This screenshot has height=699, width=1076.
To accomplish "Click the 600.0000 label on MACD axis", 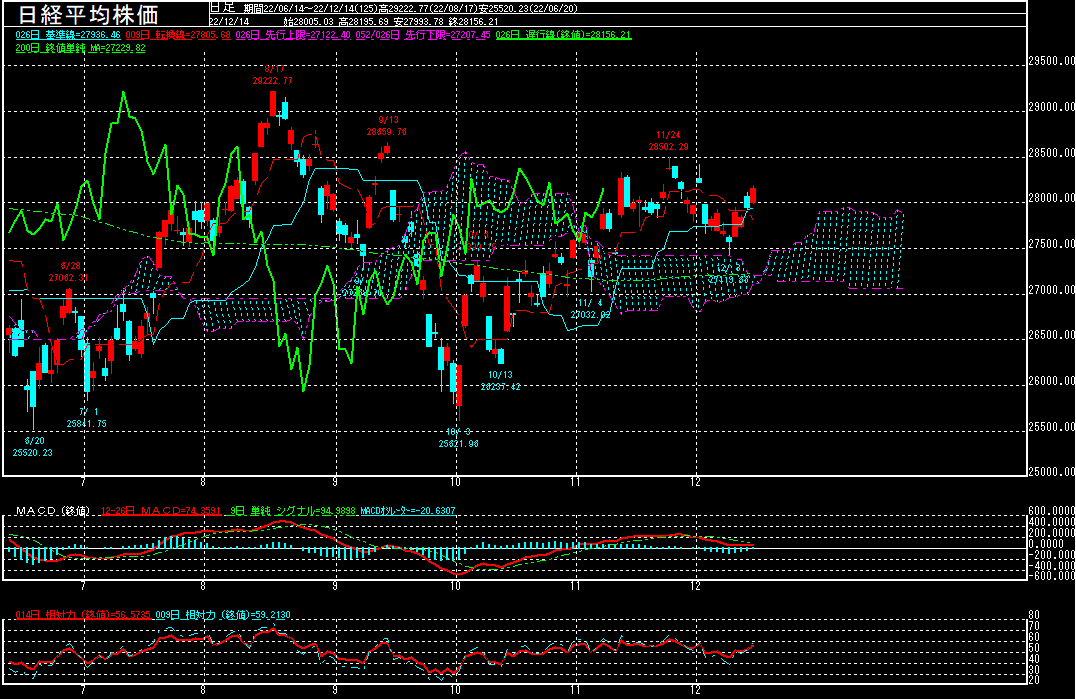I will pyautogui.click(x=1052, y=511).
